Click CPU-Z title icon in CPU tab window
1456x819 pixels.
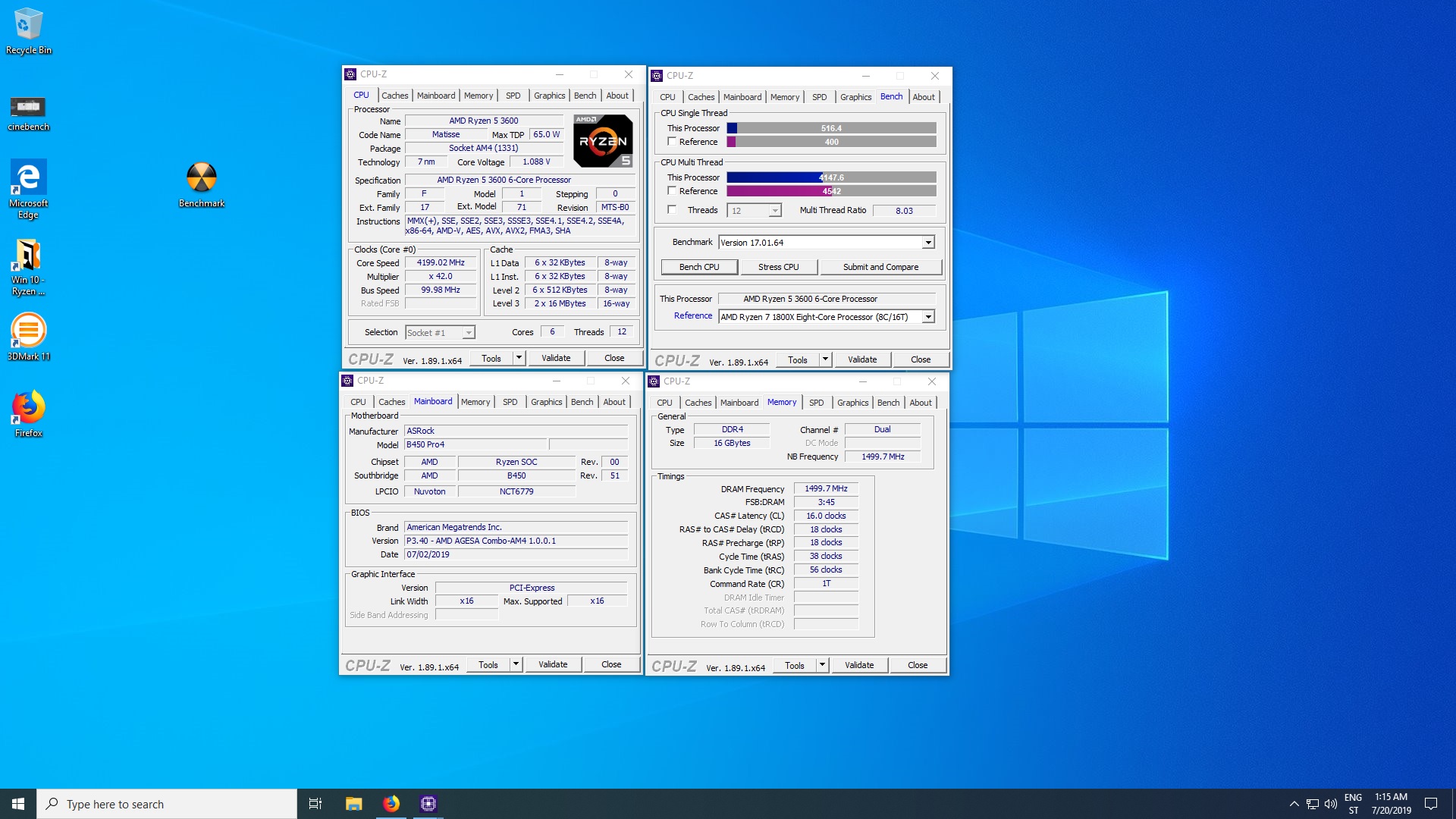350,74
